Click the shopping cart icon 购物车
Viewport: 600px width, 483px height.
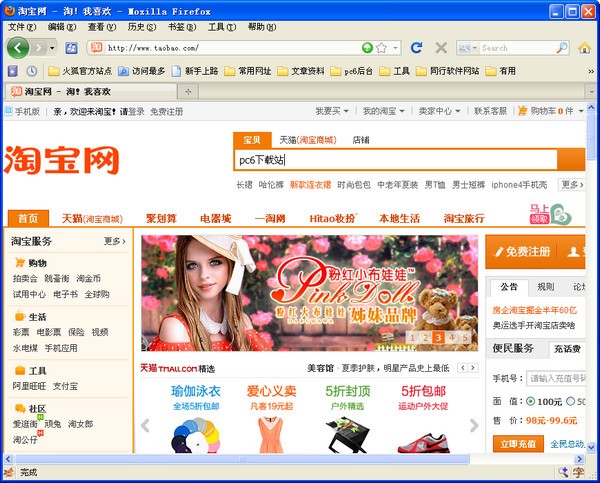point(522,111)
